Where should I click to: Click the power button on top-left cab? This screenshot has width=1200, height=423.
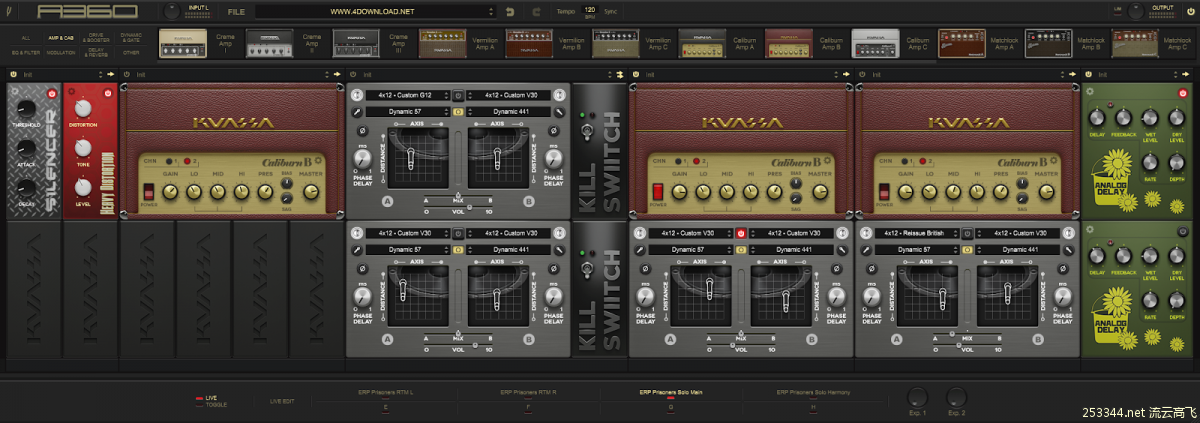(458, 96)
